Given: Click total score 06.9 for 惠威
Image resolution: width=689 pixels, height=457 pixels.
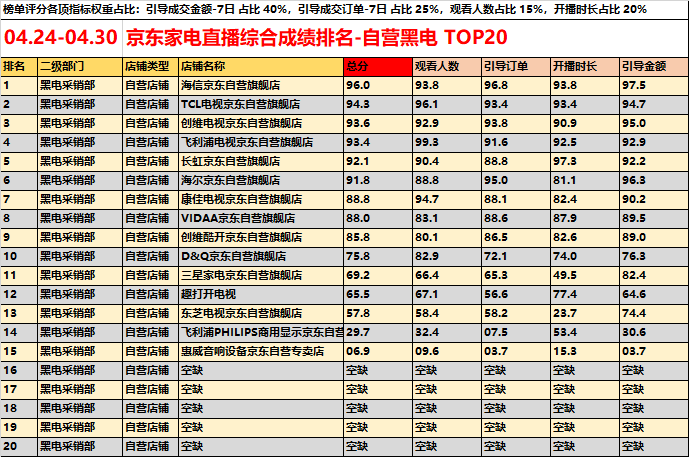Looking at the screenshot, I should click(378, 351).
